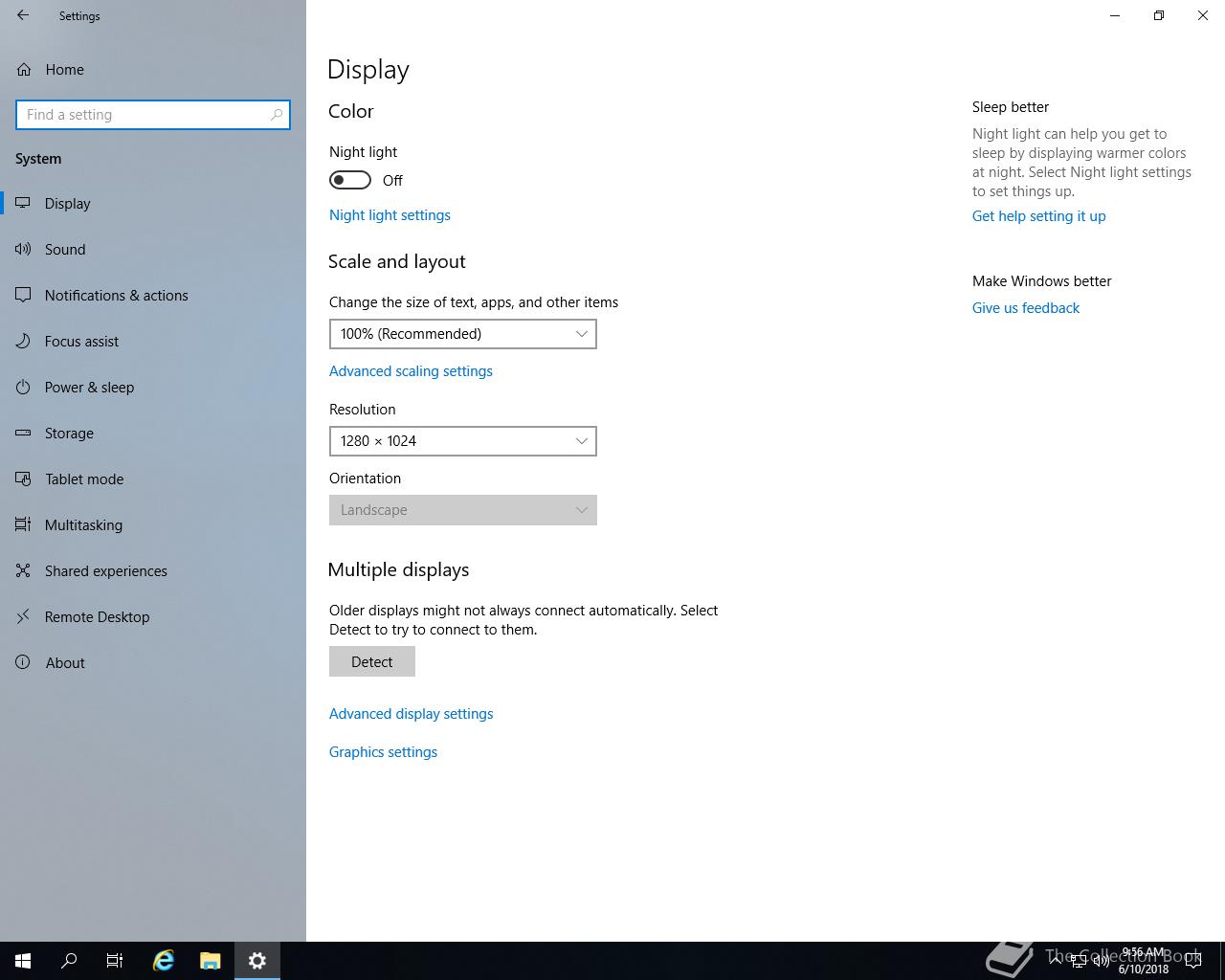Open Power & sleep icon

(x=23, y=387)
